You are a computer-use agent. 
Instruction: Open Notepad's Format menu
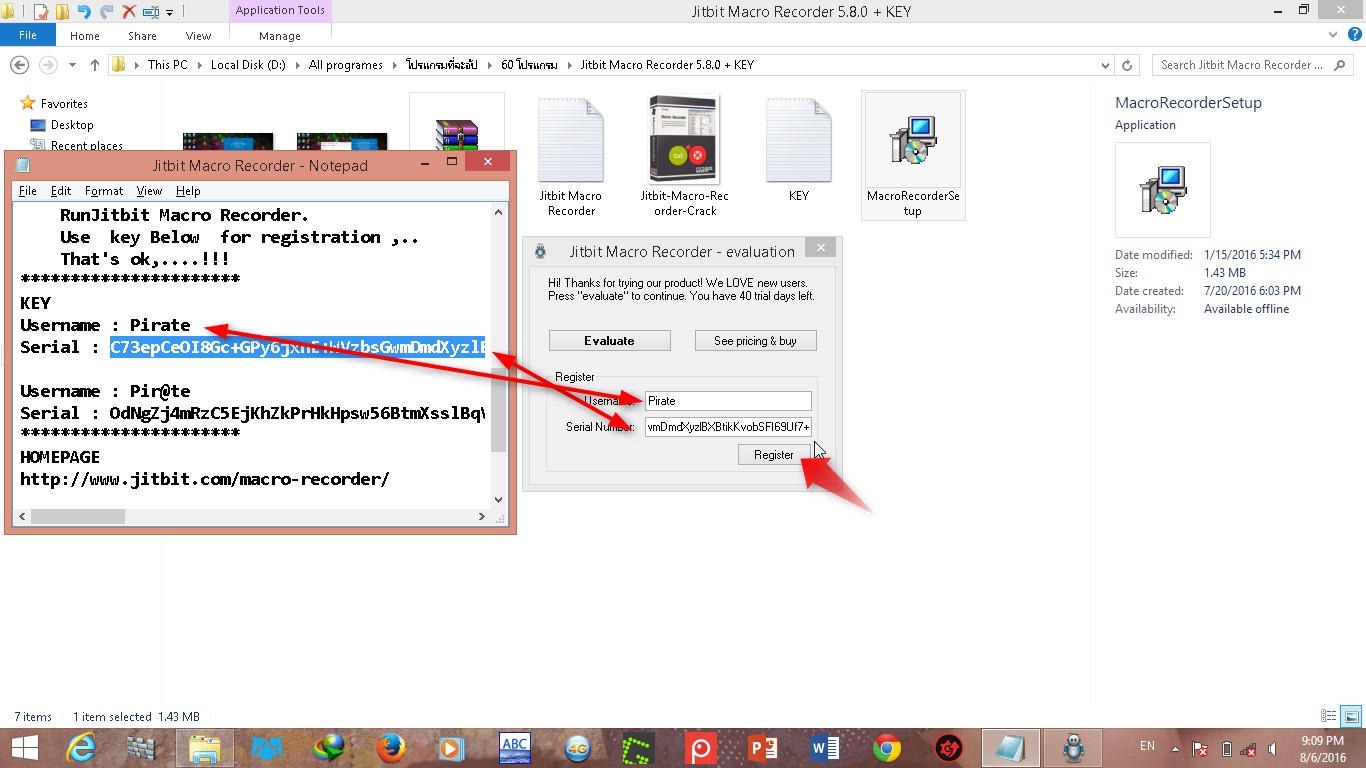tap(104, 191)
